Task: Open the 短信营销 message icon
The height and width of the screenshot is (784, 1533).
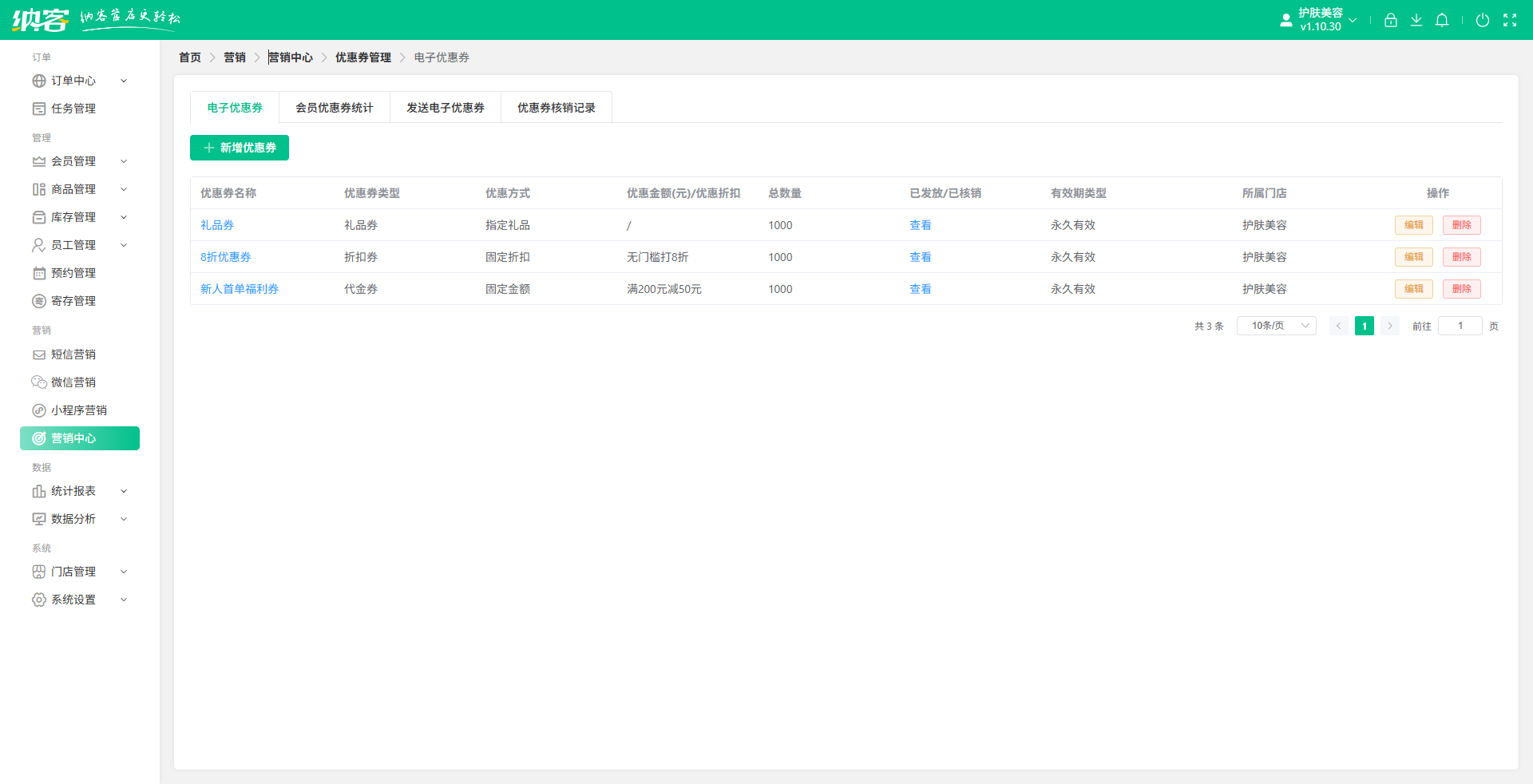Action: click(x=39, y=354)
